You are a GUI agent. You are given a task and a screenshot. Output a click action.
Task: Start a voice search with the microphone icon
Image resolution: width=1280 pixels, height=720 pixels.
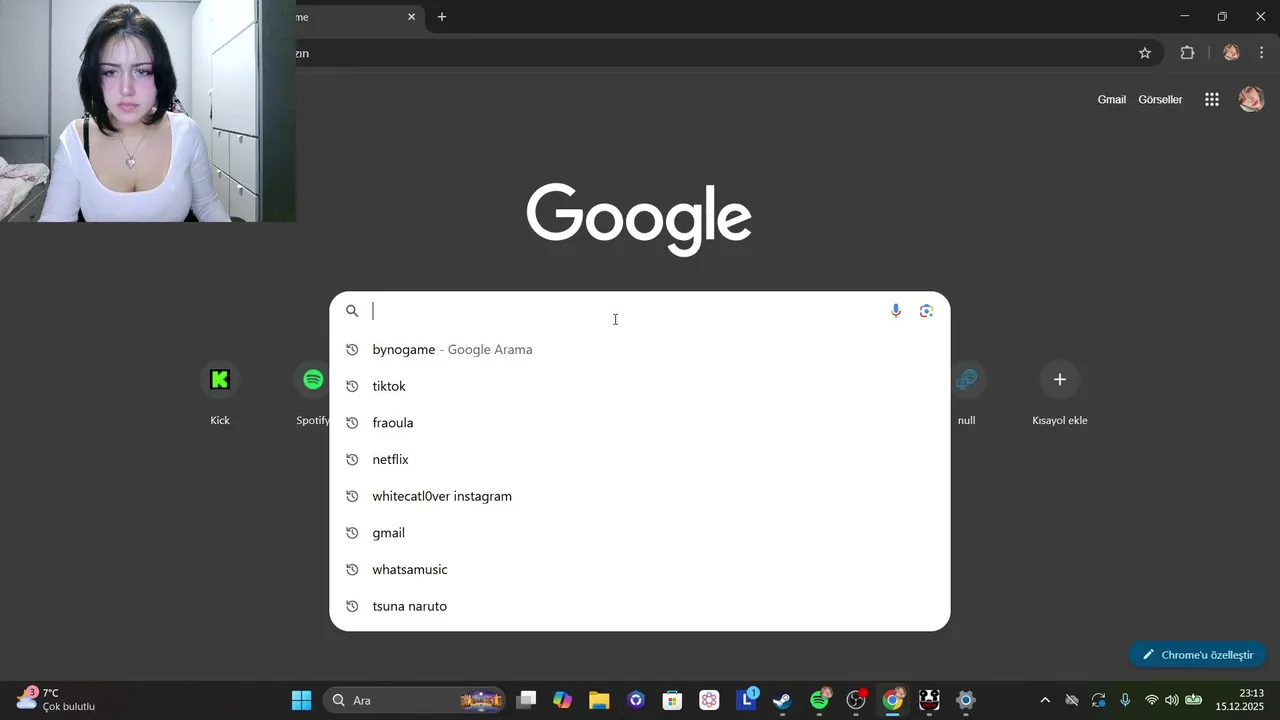(x=896, y=311)
